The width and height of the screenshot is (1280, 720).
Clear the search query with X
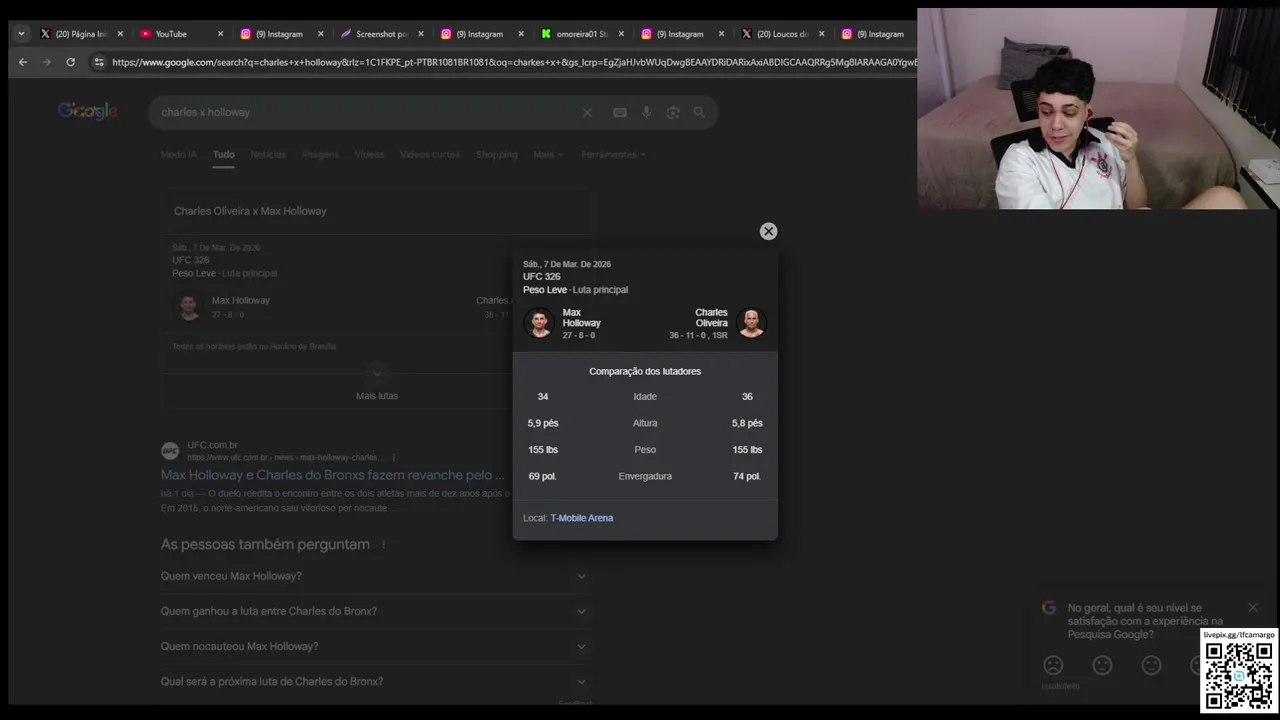[587, 112]
